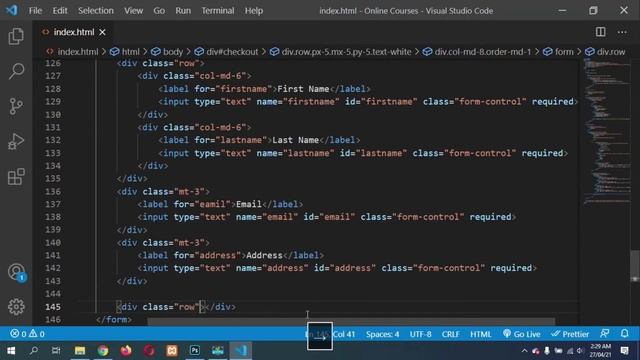Change encoding via UTF-8
640x360 pixels.
420,334
